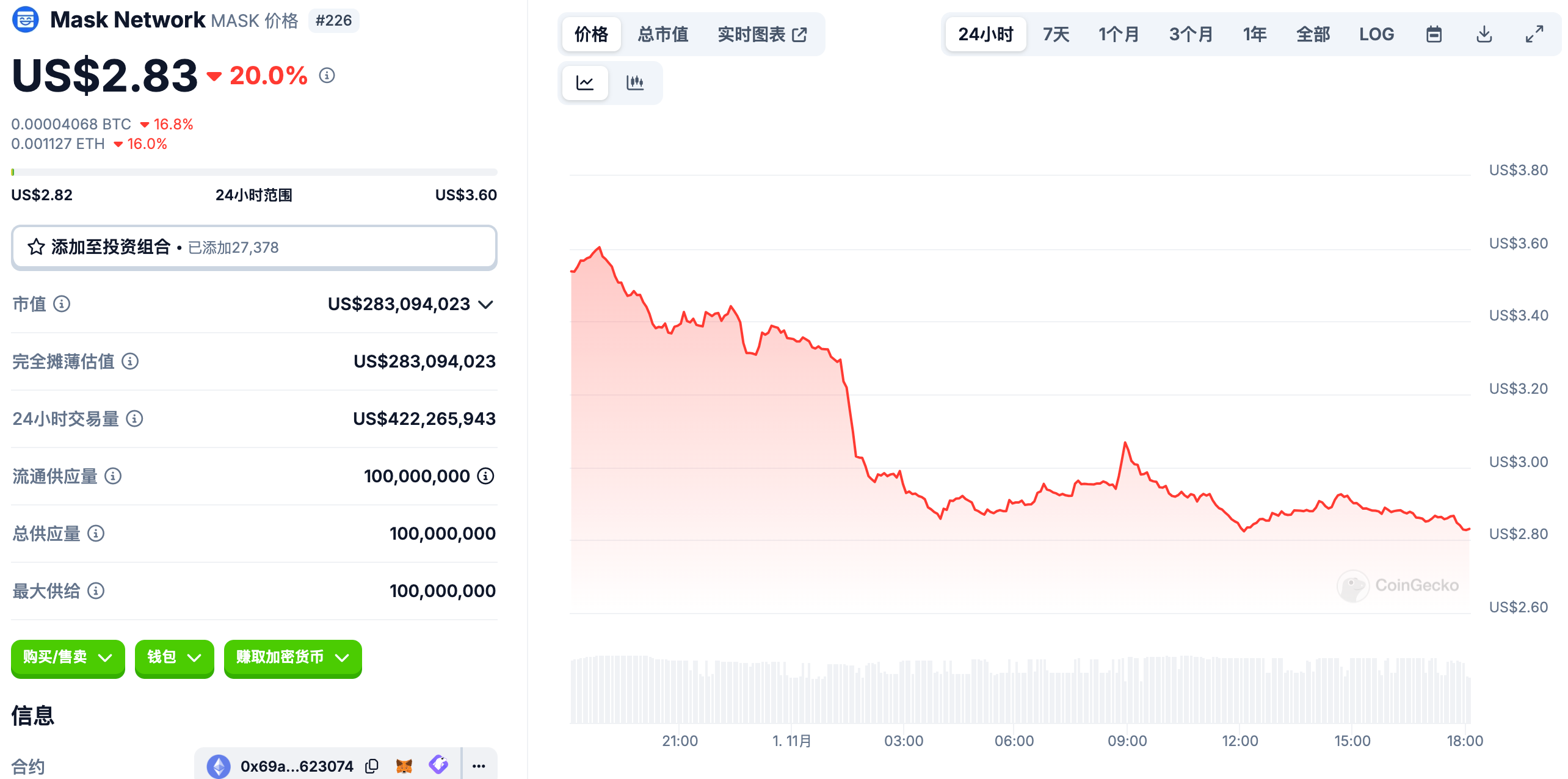
Task: Open the calendar date range picker
Action: tap(1434, 34)
